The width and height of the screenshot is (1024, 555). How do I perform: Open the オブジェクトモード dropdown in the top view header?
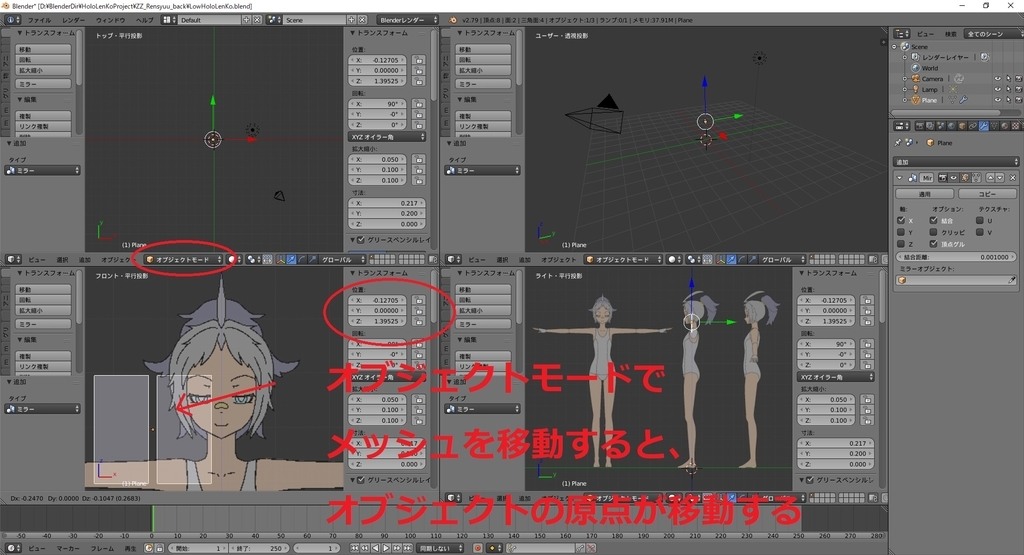point(184,260)
